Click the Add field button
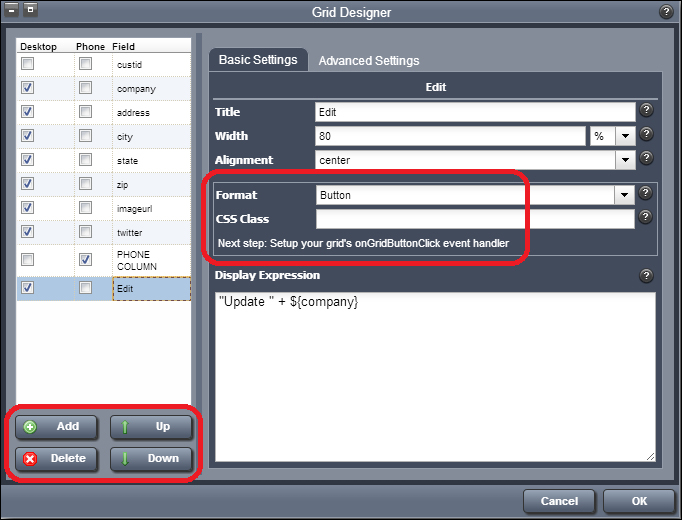Image resolution: width=682 pixels, height=520 pixels. [x=55, y=427]
